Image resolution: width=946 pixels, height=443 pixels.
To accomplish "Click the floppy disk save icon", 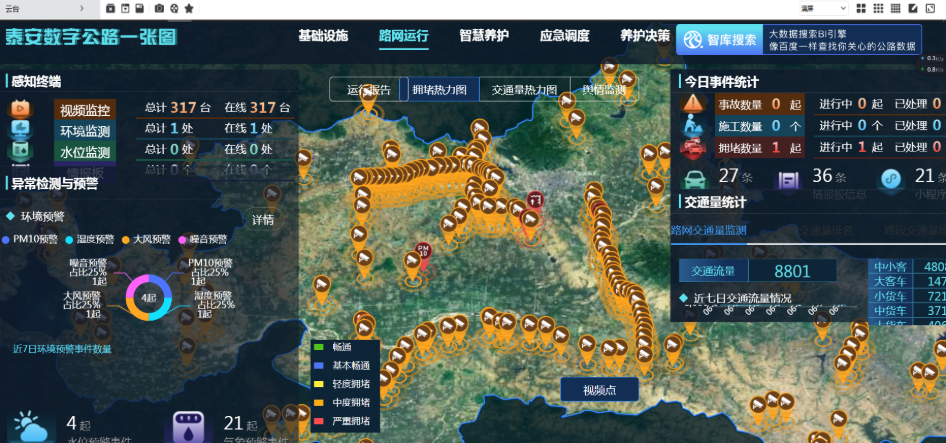I will 139,8.
